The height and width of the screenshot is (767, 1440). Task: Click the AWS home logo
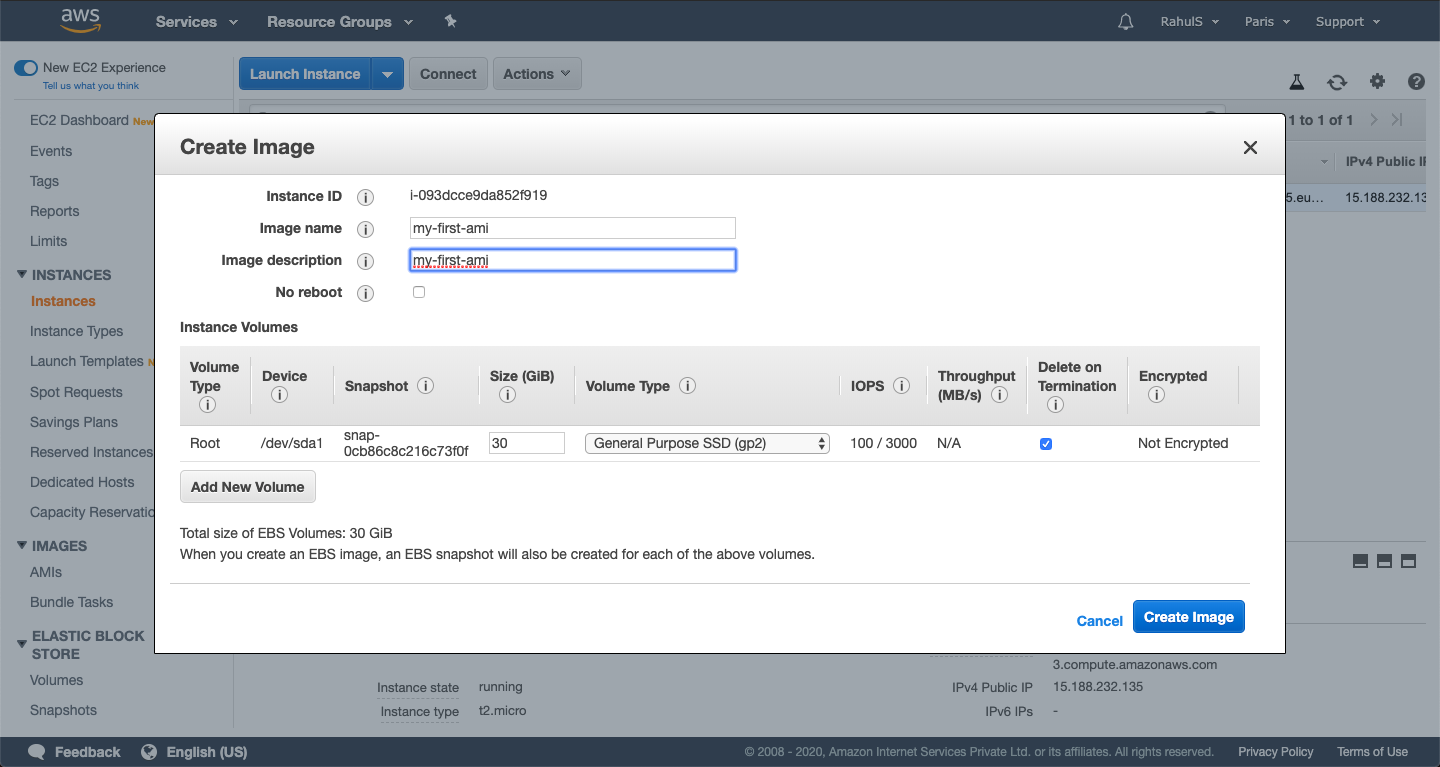tap(80, 20)
